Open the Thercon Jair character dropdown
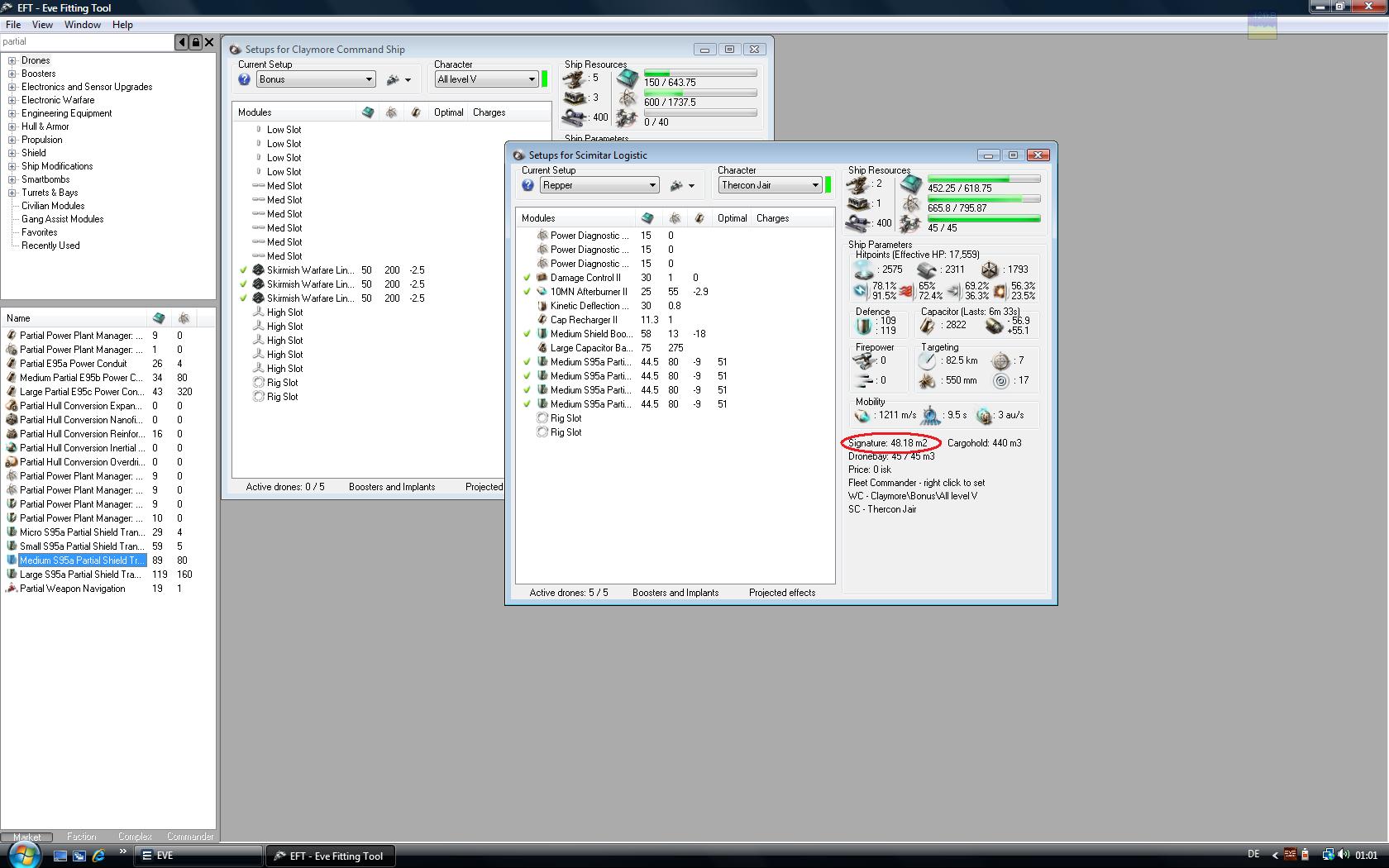 [x=814, y=185]
